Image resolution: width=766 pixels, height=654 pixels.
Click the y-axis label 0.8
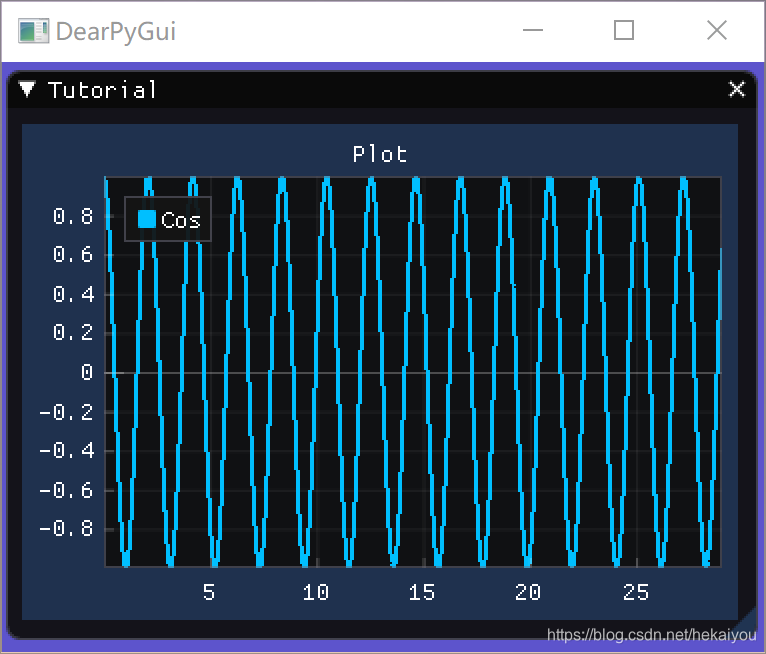click(73, 216)
